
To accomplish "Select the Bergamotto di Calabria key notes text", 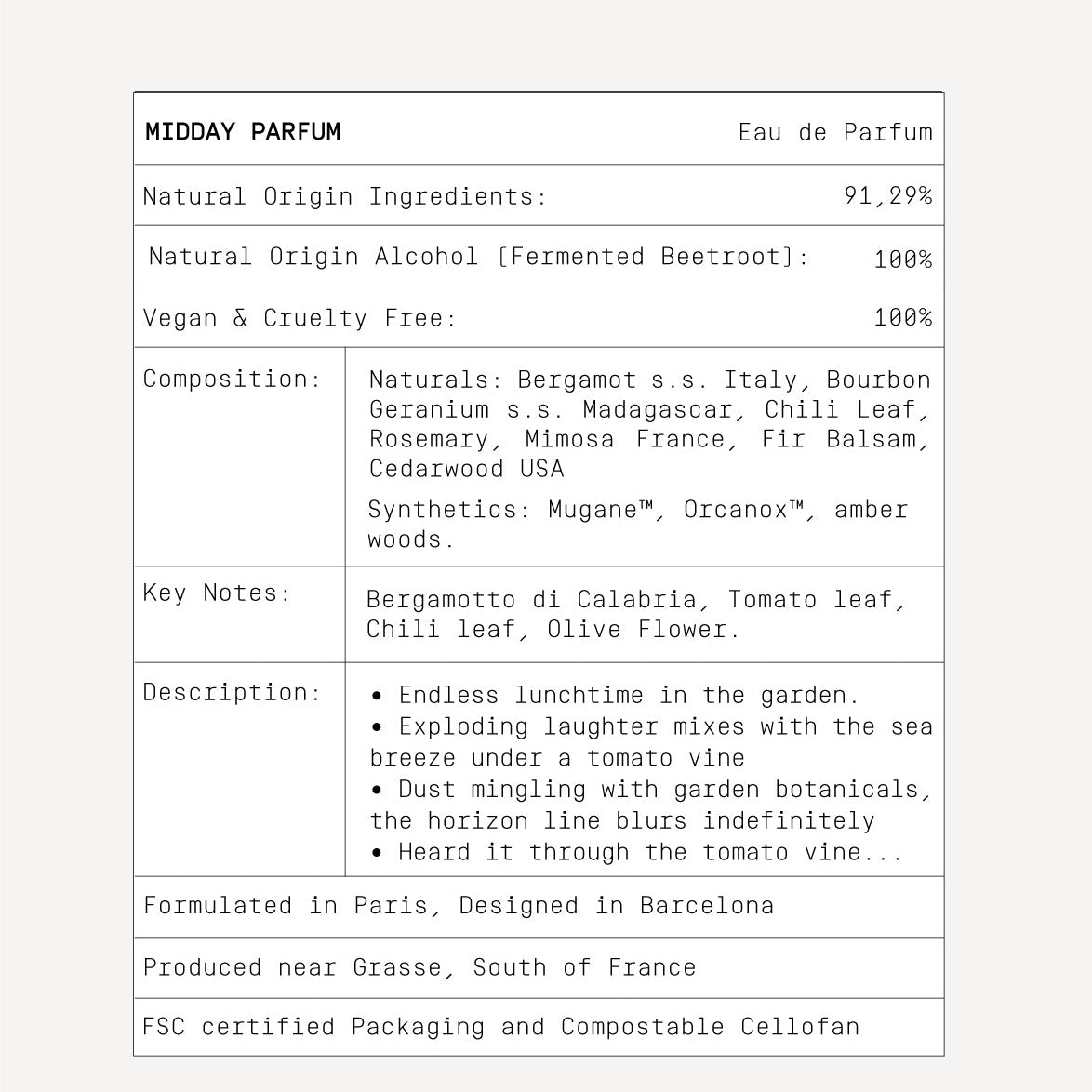I will pyautogui.click(x=635, y=614).
